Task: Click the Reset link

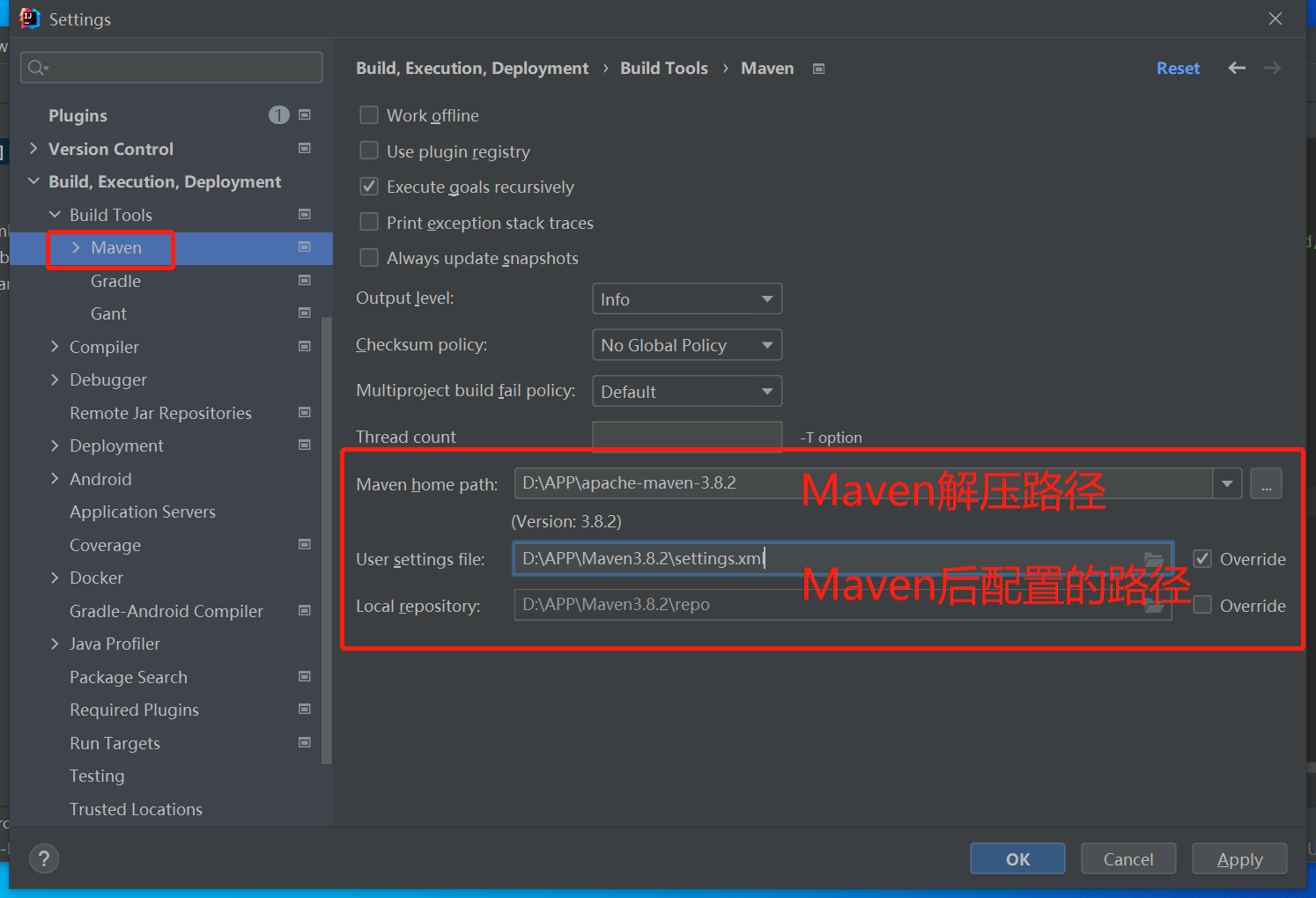Action: click(x=1178, y=68)
